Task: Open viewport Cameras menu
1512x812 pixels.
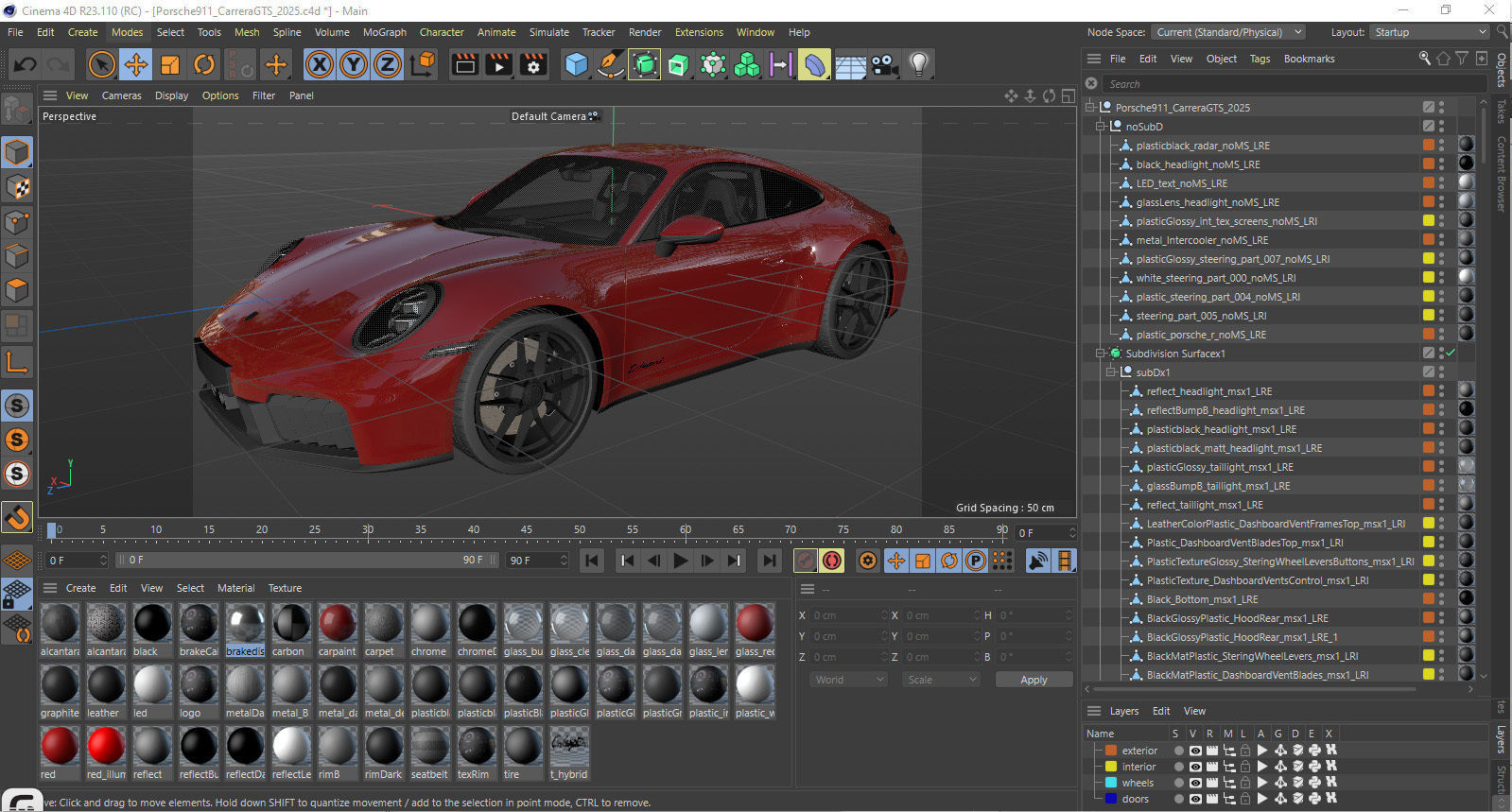Action: [121, 95]
